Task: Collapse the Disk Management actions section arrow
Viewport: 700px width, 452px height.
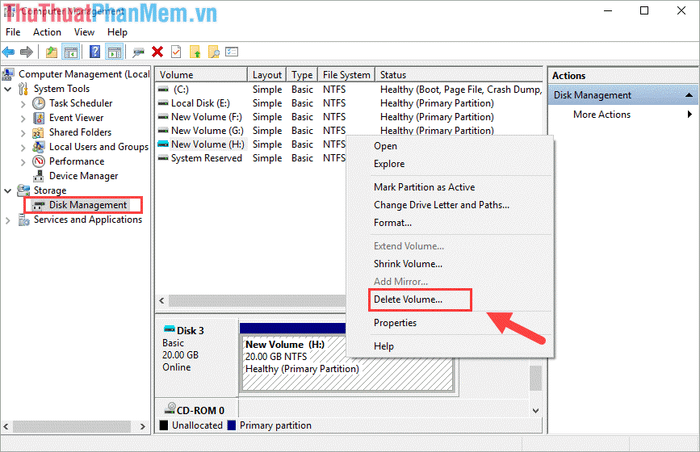Action: point(689,95)
